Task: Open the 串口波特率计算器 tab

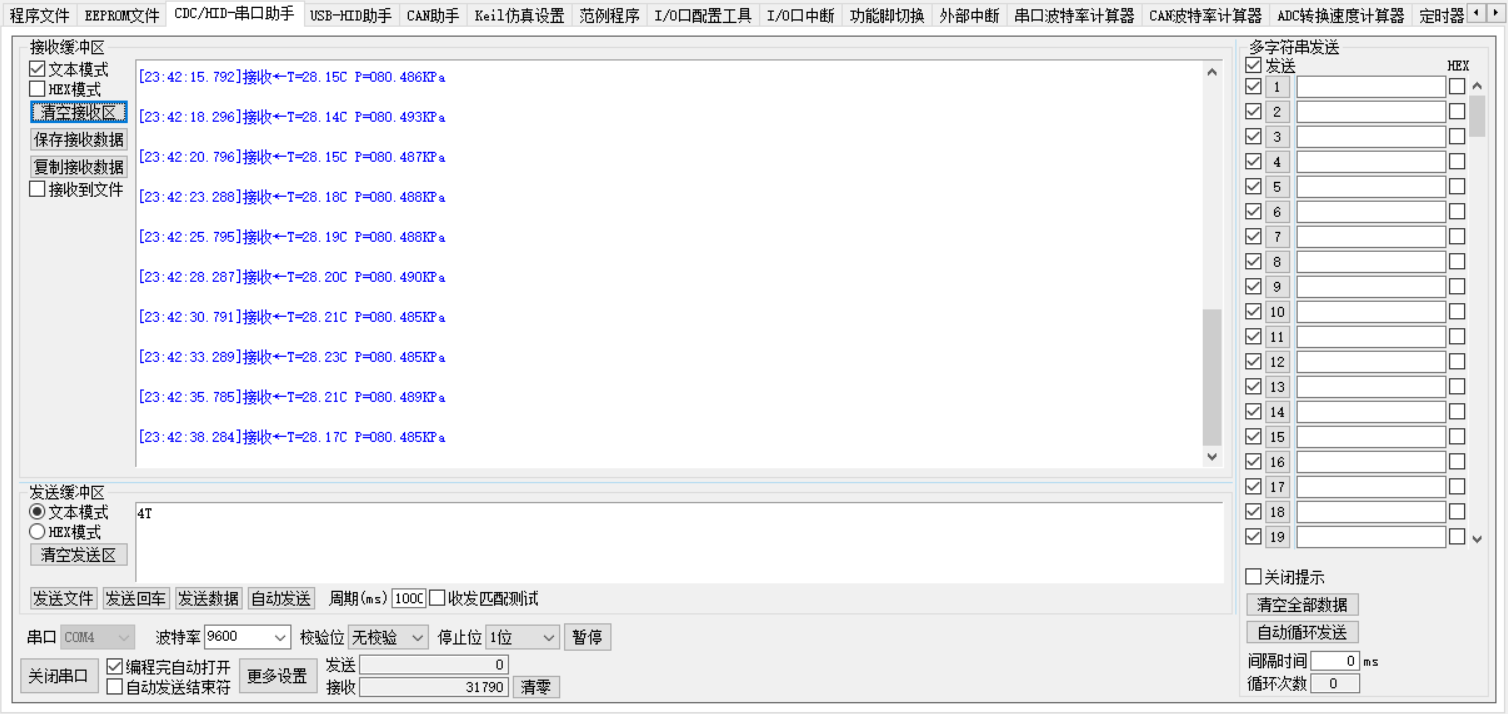Action: tap(1074, 16)
